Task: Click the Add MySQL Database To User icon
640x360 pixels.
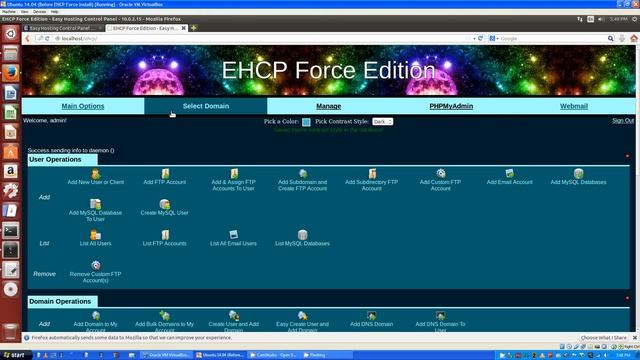Action: click(x=96, y=204)
